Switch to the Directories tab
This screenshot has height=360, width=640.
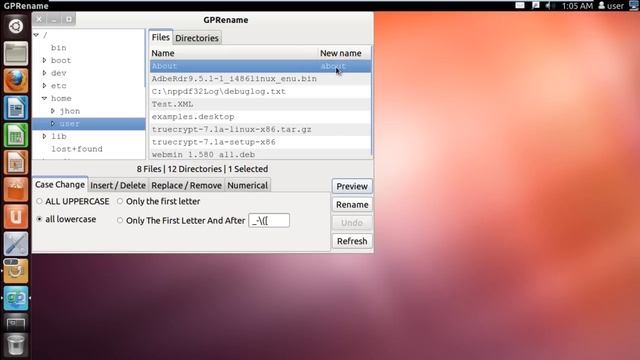coord(197,38)
